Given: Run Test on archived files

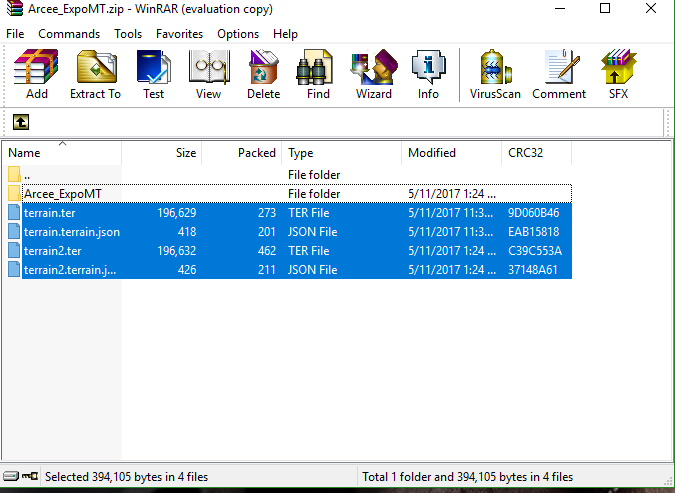Looking at the screenshot, I should [153, 75].
